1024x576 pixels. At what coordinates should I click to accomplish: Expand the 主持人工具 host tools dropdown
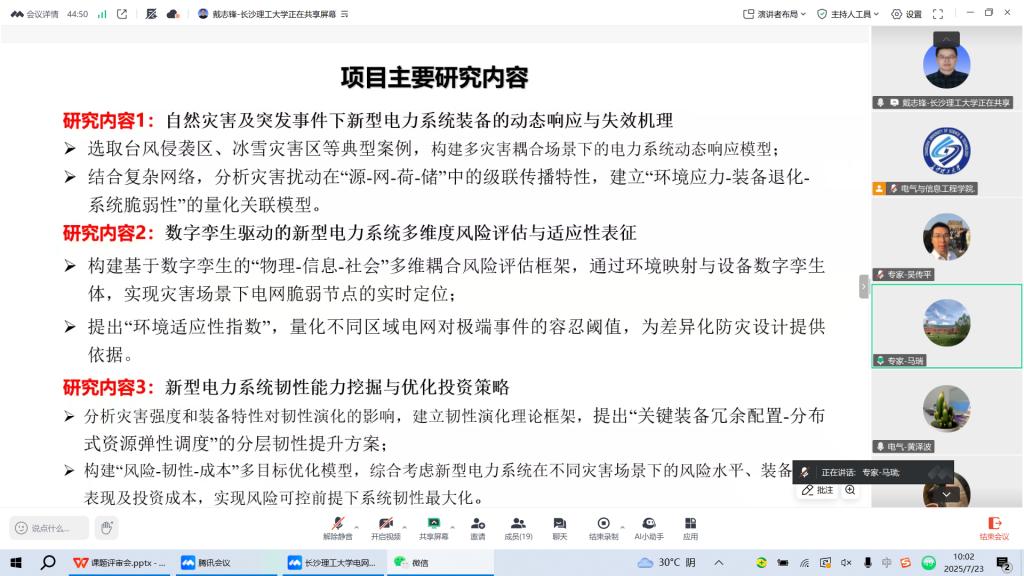[x=849, y=14]
